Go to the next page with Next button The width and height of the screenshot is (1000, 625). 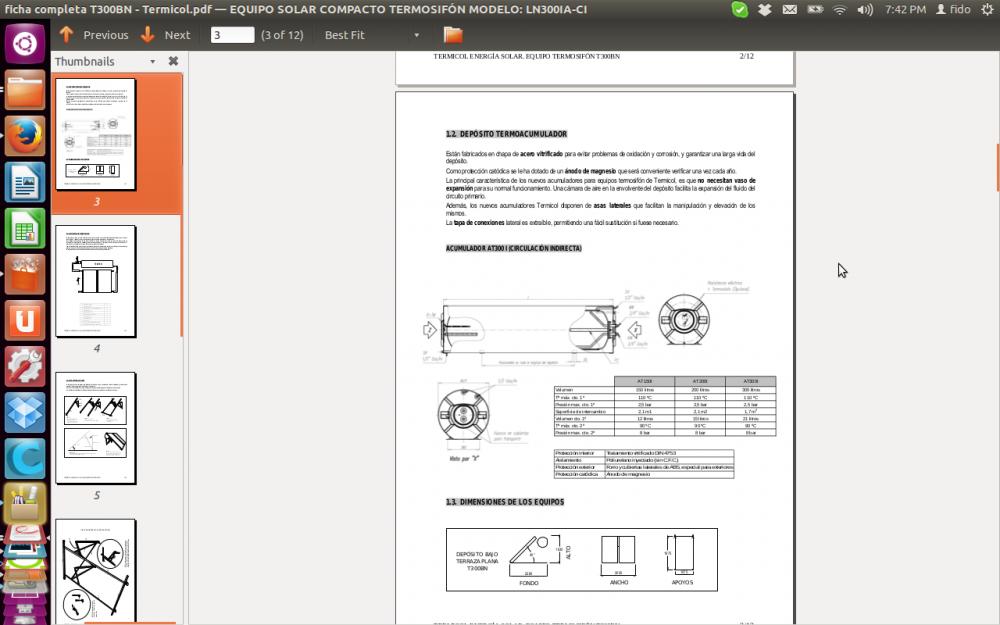point(165,35)
